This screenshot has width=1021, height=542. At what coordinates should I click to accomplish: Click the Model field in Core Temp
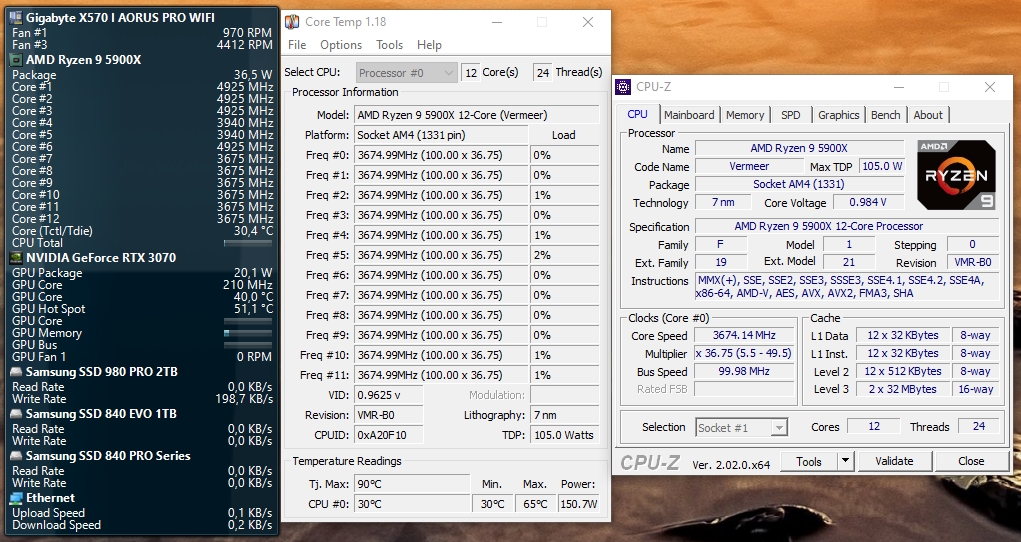(x=477, y=115)
